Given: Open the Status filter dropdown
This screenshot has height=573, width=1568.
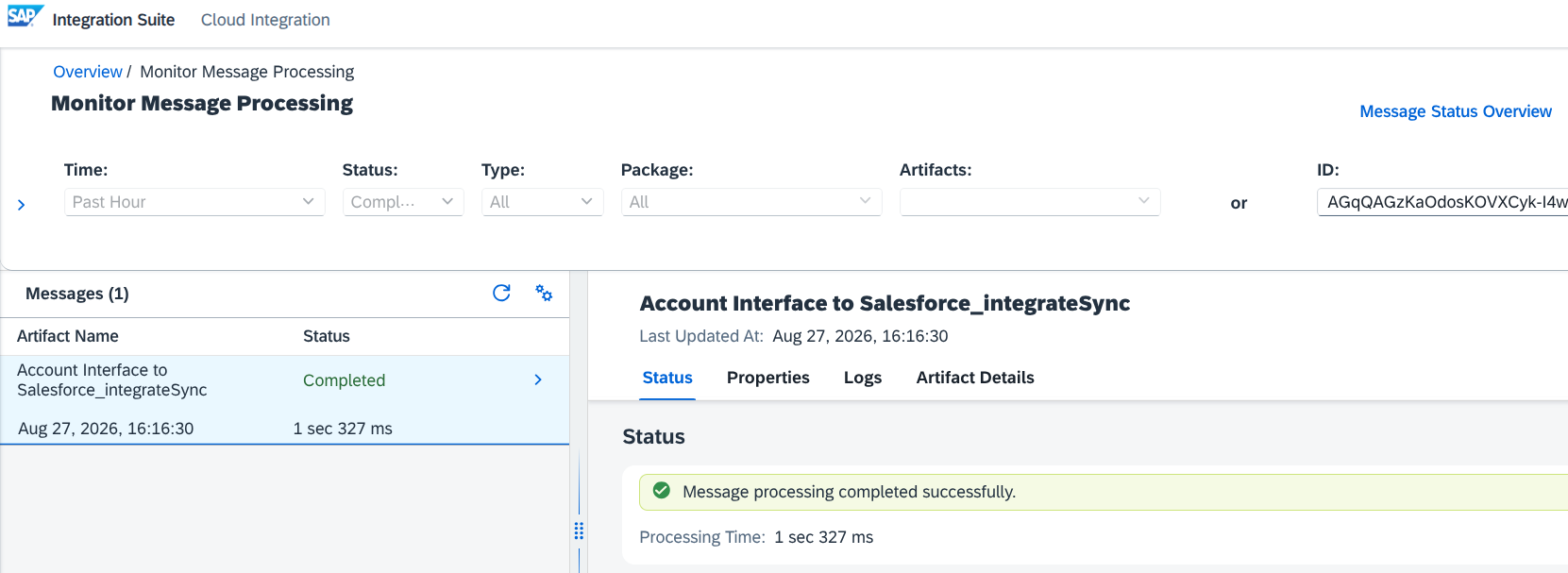Looking at the screenshot, I should pos(403,202).
